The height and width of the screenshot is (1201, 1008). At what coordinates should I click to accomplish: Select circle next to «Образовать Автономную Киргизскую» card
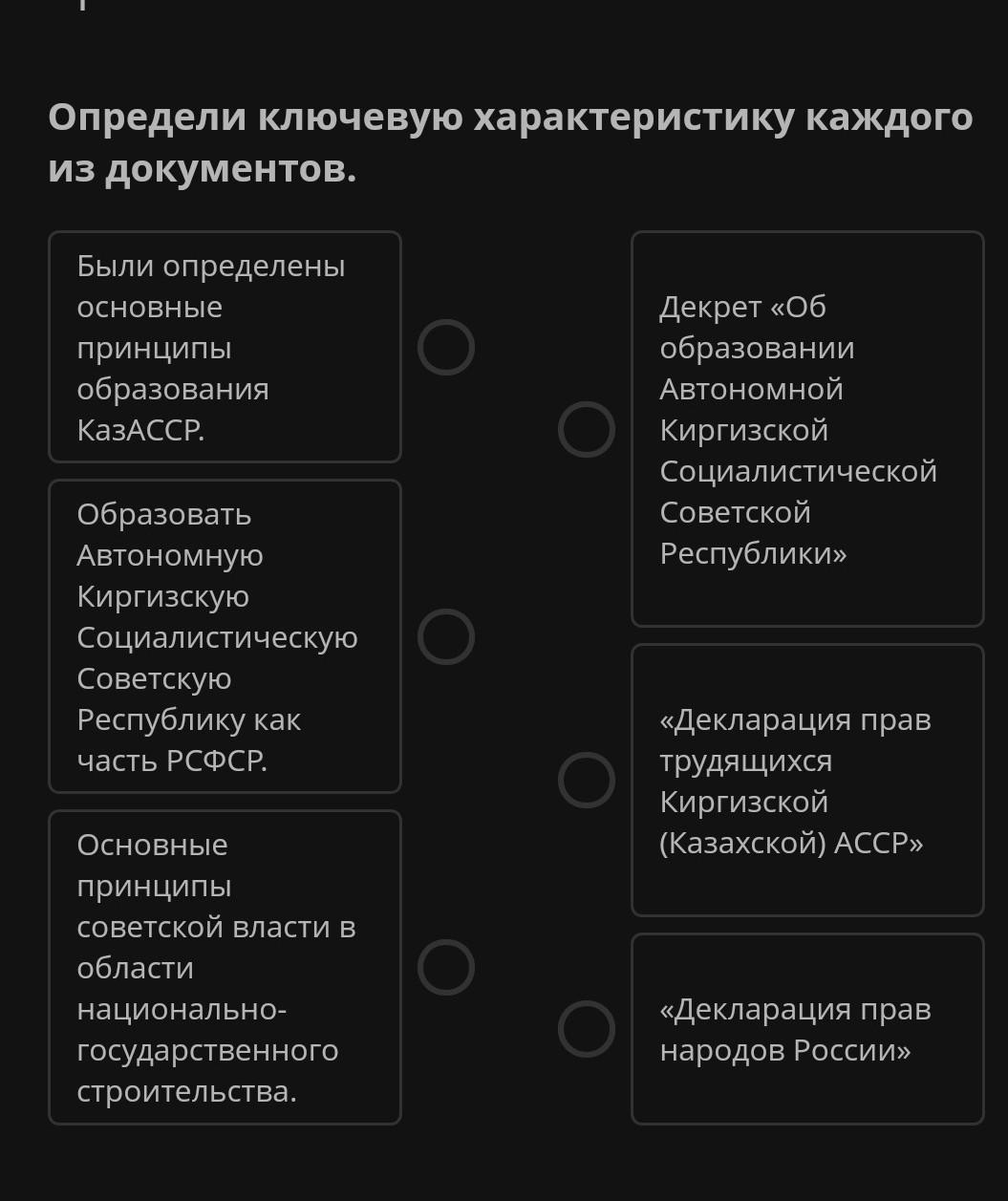click(x=446, y=636)
